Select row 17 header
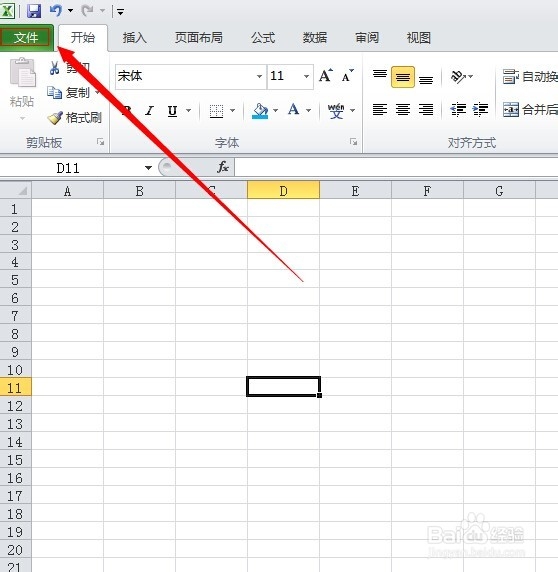The image size is (558, 572). point(15,495)
